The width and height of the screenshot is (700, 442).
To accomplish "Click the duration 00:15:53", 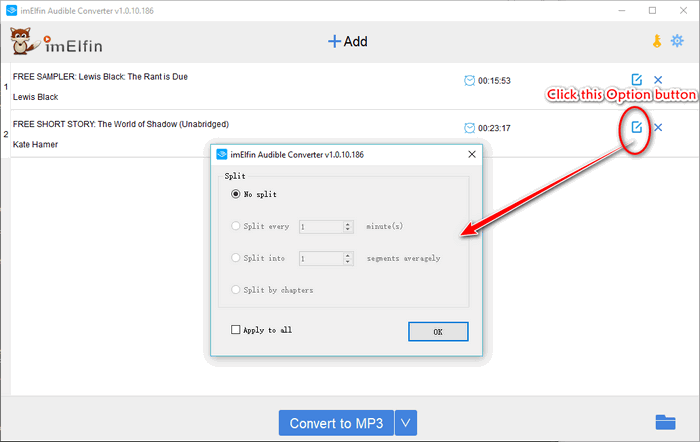I will pos(494,81).
